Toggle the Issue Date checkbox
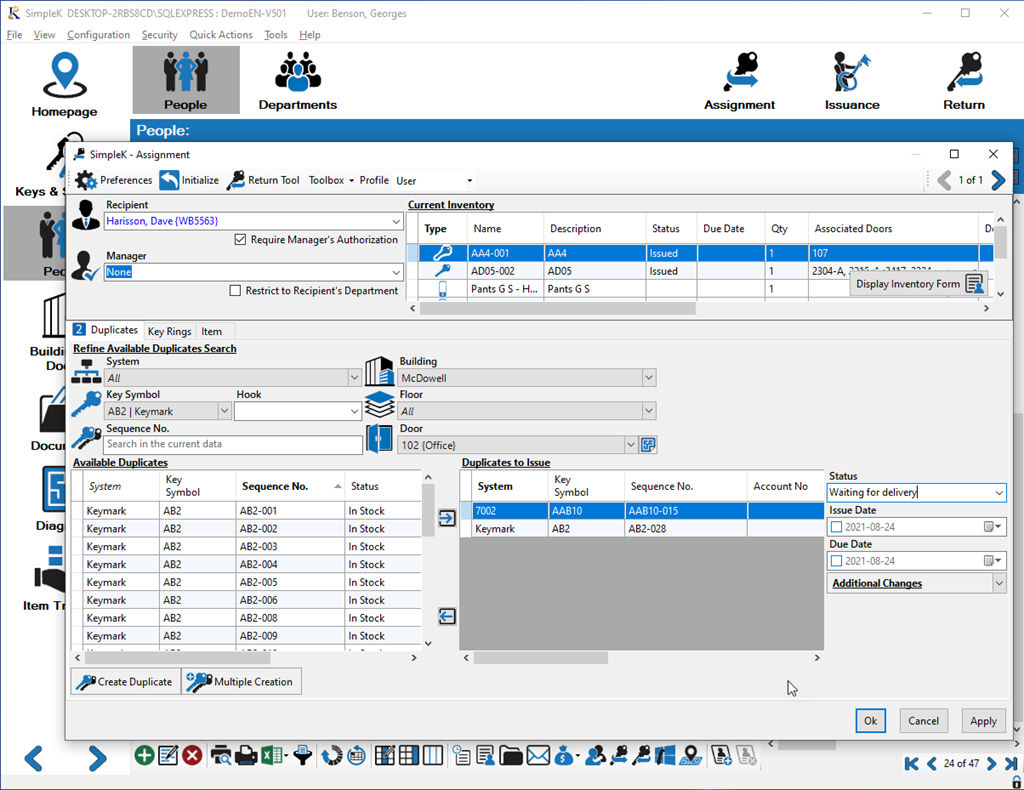The width and height of the screenshot is (1024, 790). coord(837,526)
